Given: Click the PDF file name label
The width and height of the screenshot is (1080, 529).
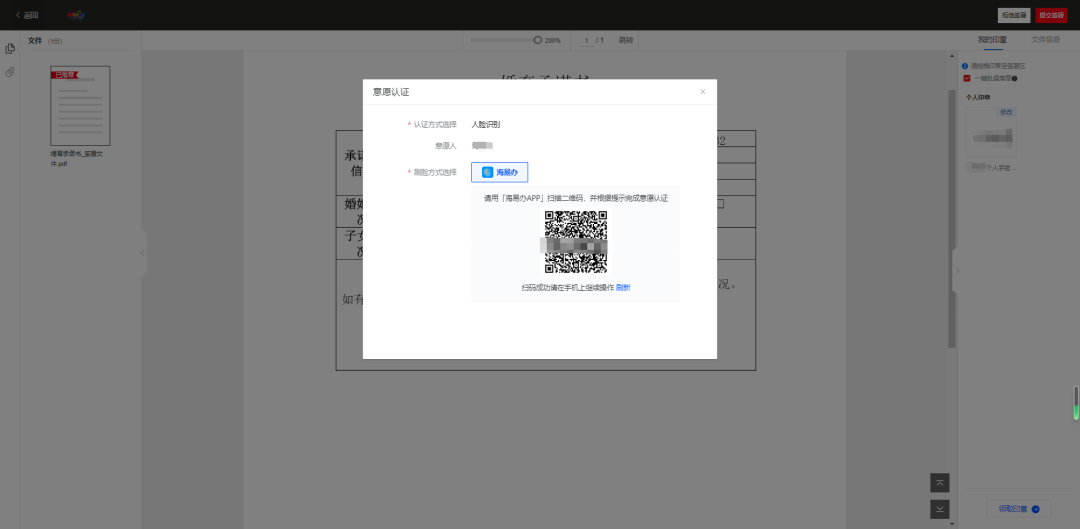Looking at the screenshot, I should (76, 159).
